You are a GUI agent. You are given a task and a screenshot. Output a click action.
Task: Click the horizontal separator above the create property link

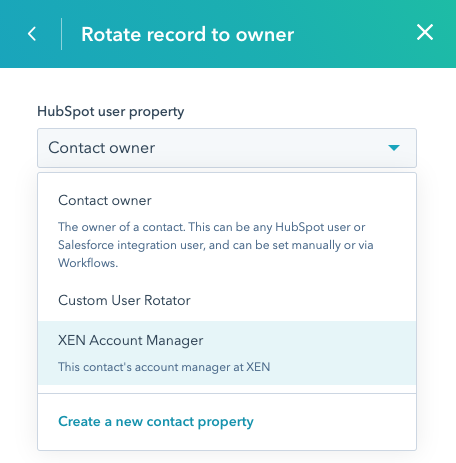[x=227, y=393]
